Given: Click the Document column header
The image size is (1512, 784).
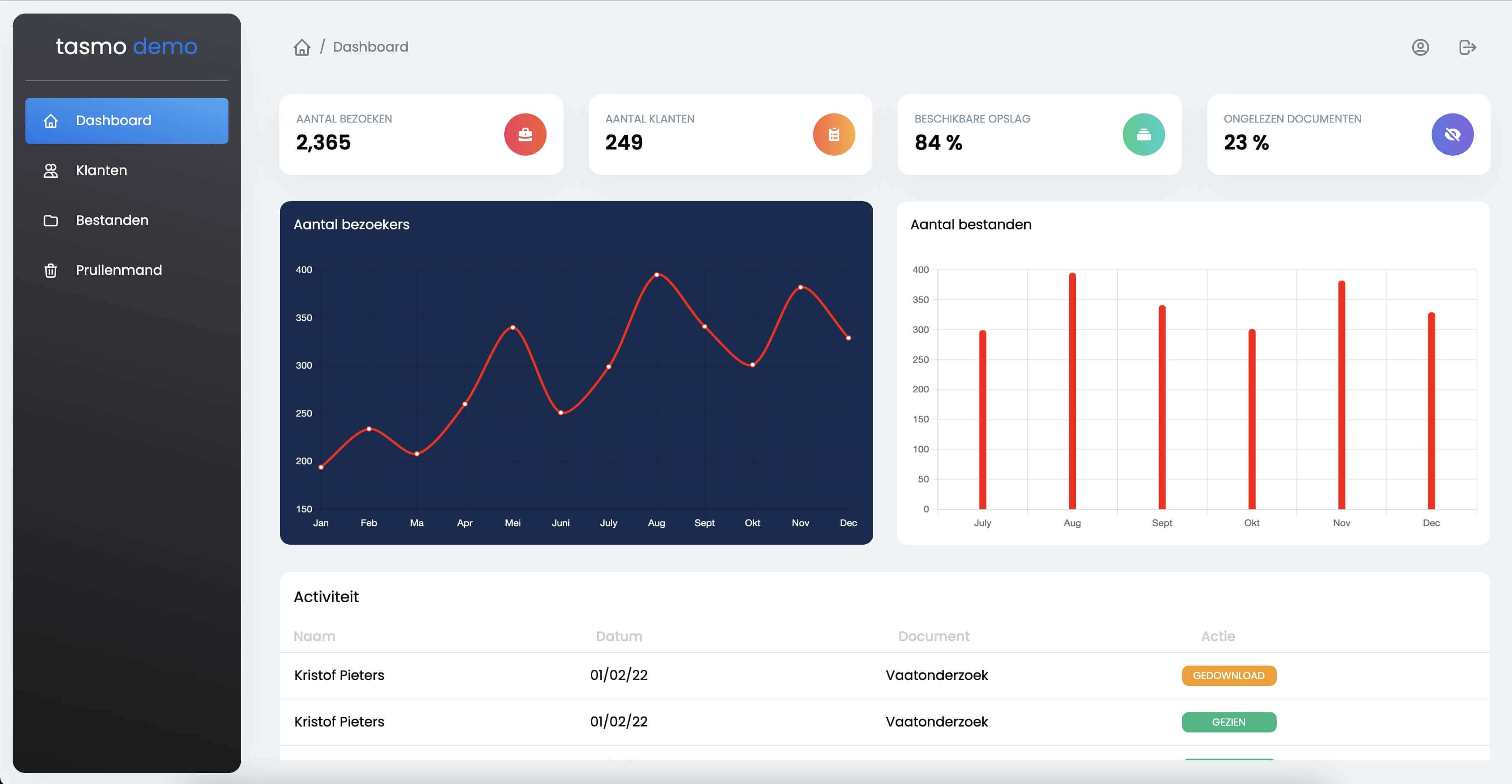Looking at the screenshot, I should [x=934, y=637].
